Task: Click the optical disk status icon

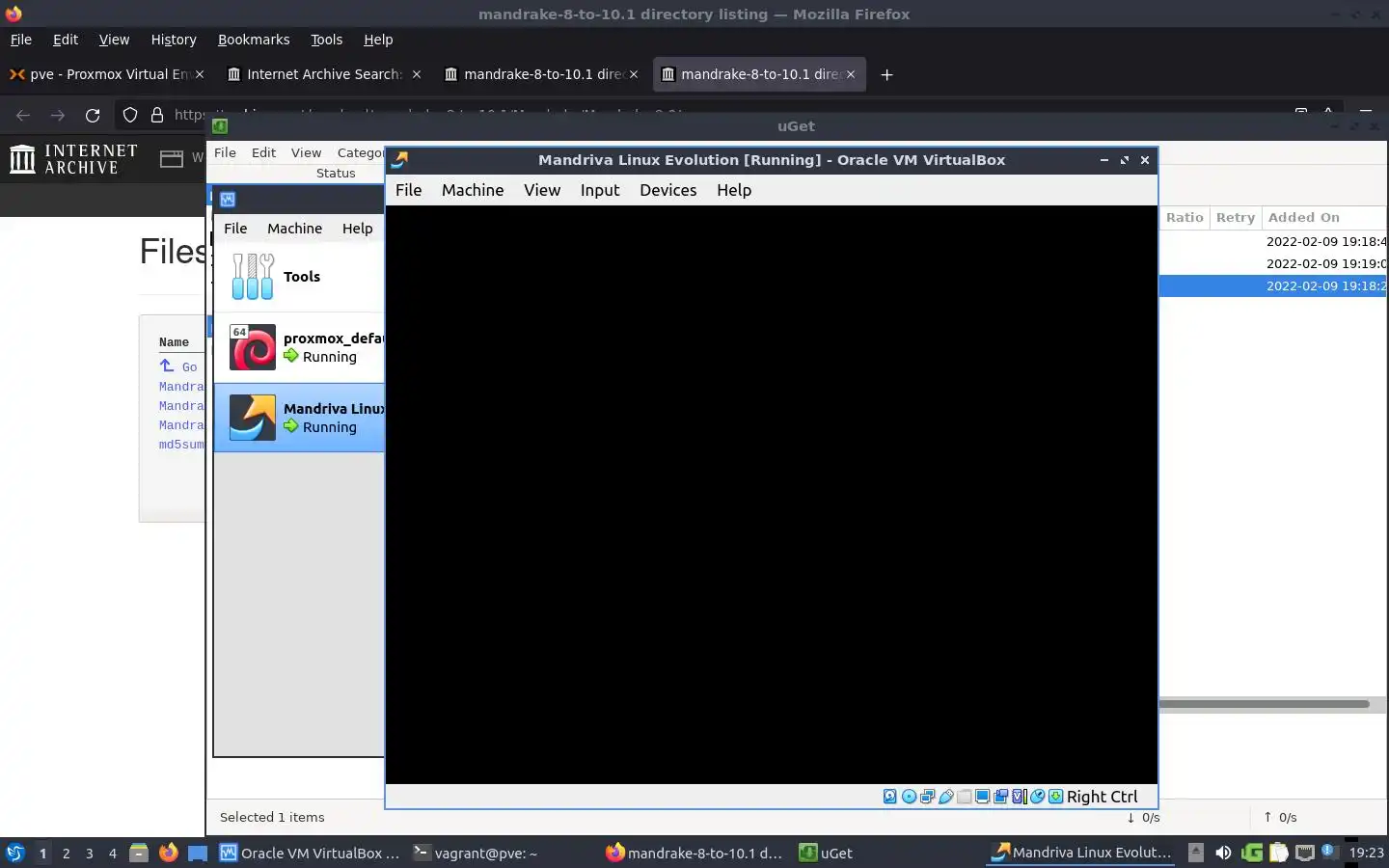Action: click(x=909, y=797)
